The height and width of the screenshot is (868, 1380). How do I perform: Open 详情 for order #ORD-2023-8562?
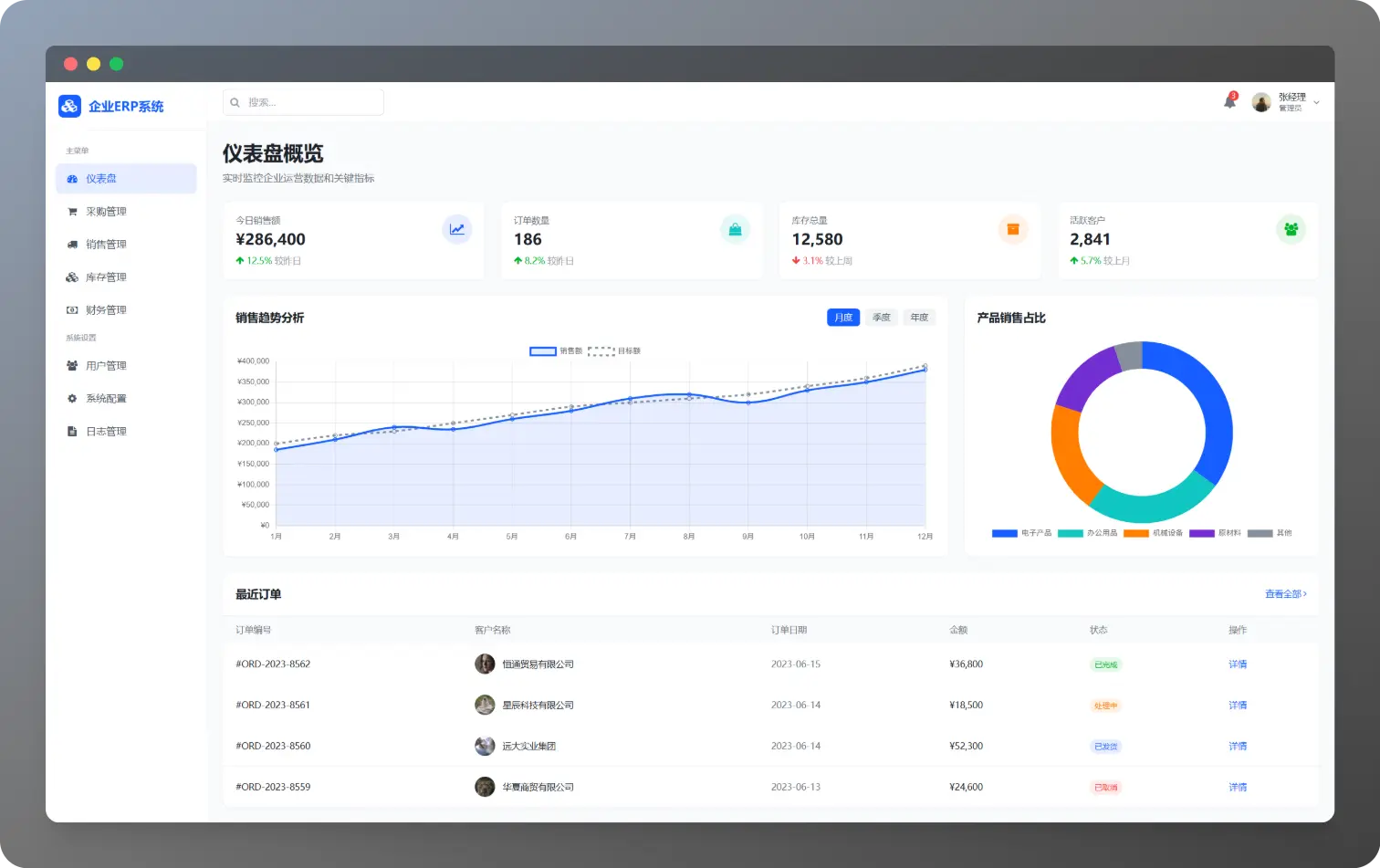[x=1237, y=664]
